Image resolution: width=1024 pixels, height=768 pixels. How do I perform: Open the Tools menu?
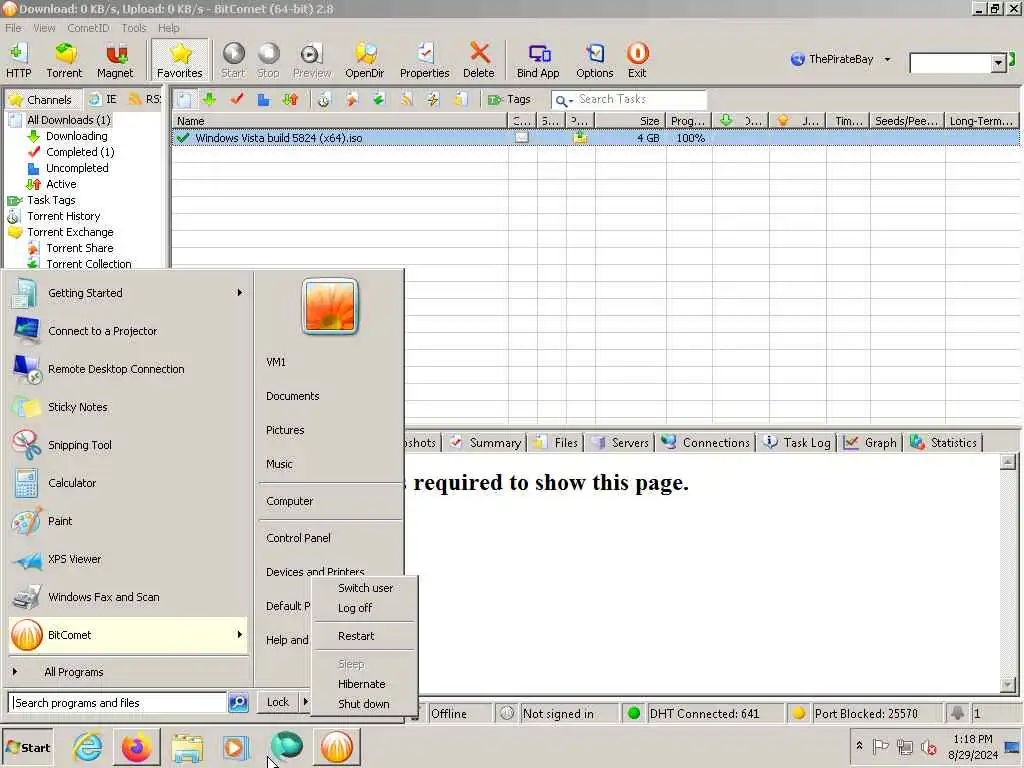(134, 28)
